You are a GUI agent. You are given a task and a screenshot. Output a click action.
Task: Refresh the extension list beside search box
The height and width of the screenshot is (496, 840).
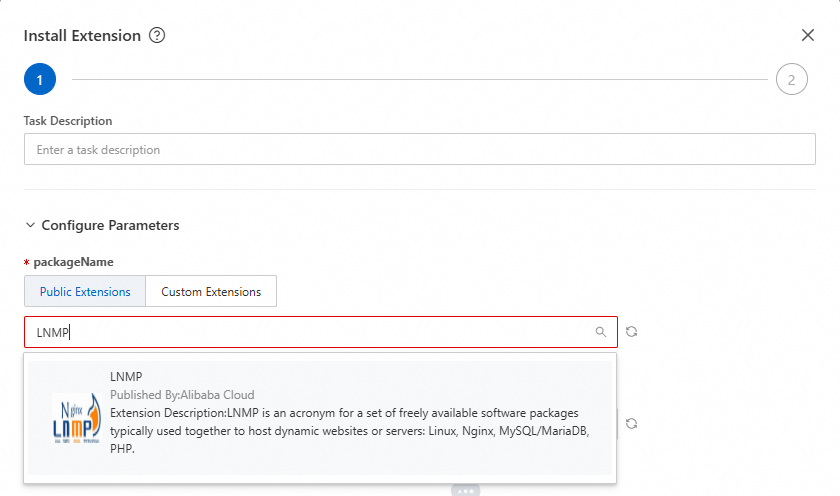point(632,332)
